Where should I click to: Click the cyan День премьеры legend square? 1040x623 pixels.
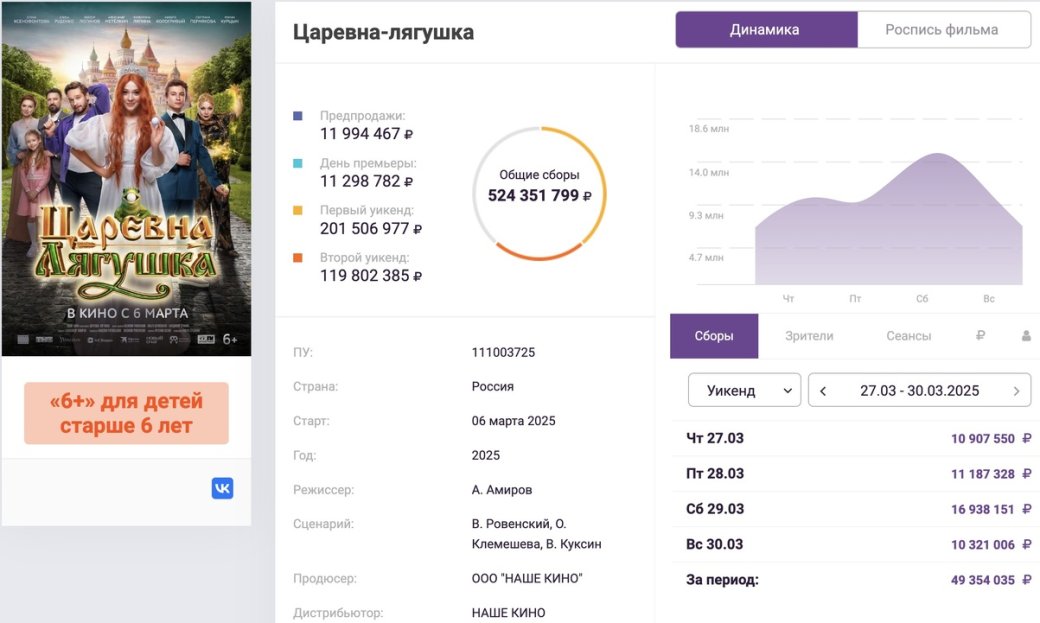click(x=298, y=163)
